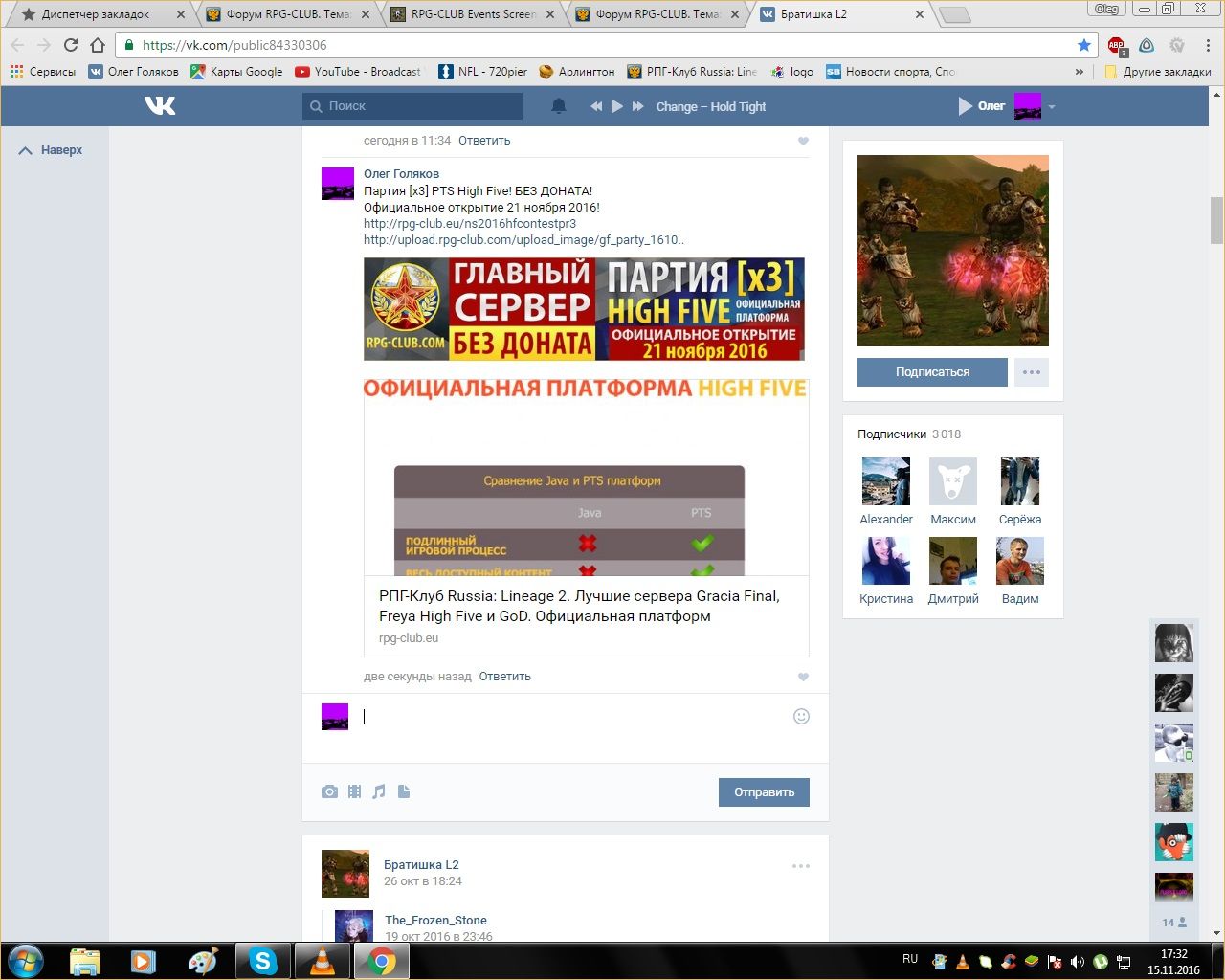
Task: Click the VK logo in the header
Action: click(160, 105)
